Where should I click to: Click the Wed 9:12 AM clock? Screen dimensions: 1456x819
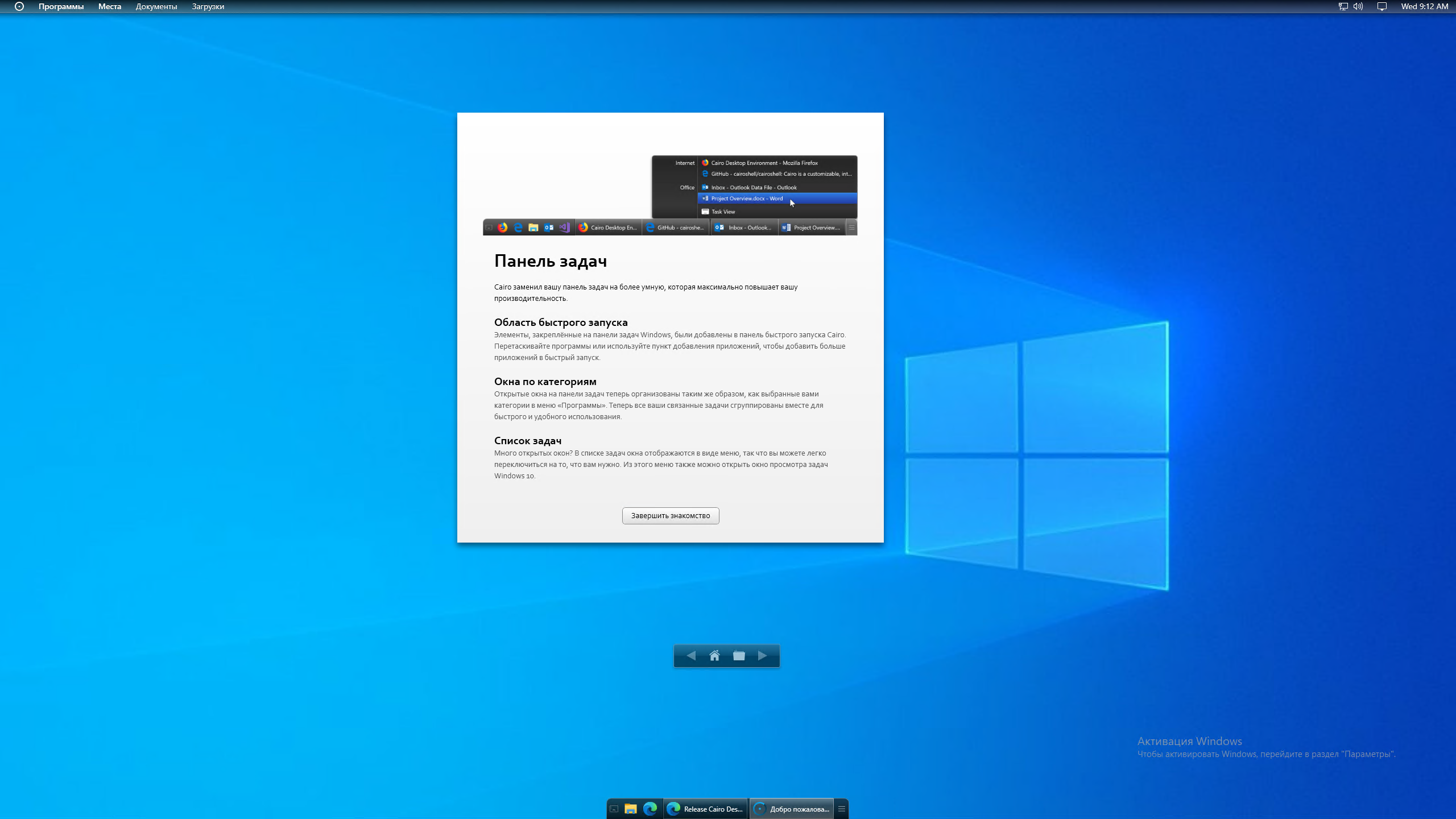coord(1424,7)
